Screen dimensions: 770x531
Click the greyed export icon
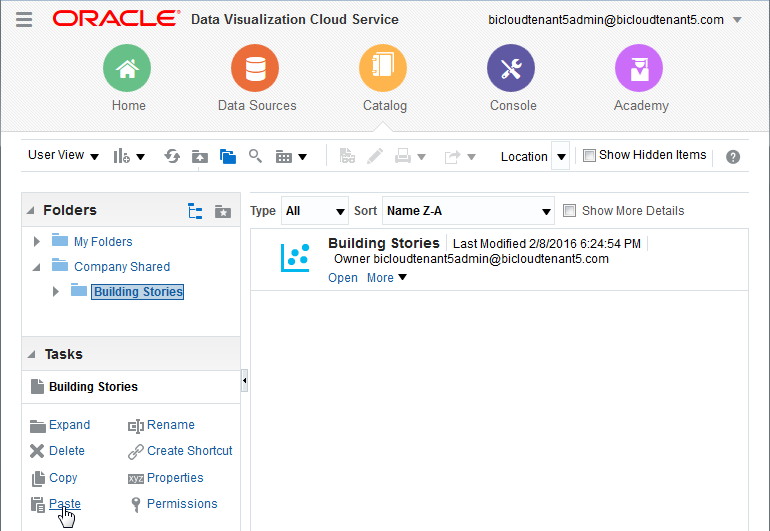(x=452, y=157)
